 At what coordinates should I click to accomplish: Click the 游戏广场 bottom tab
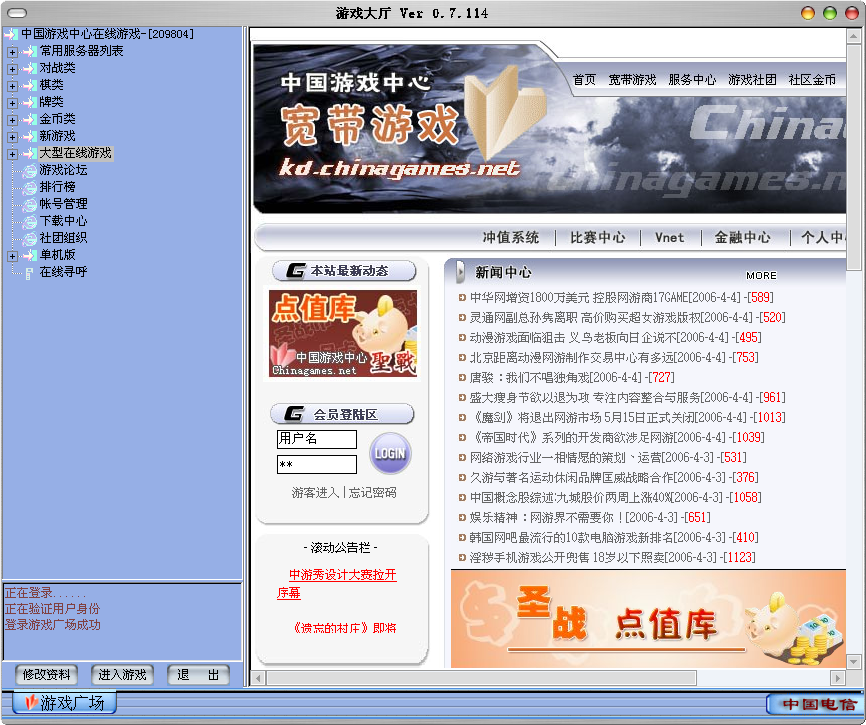tap(65, 702)
